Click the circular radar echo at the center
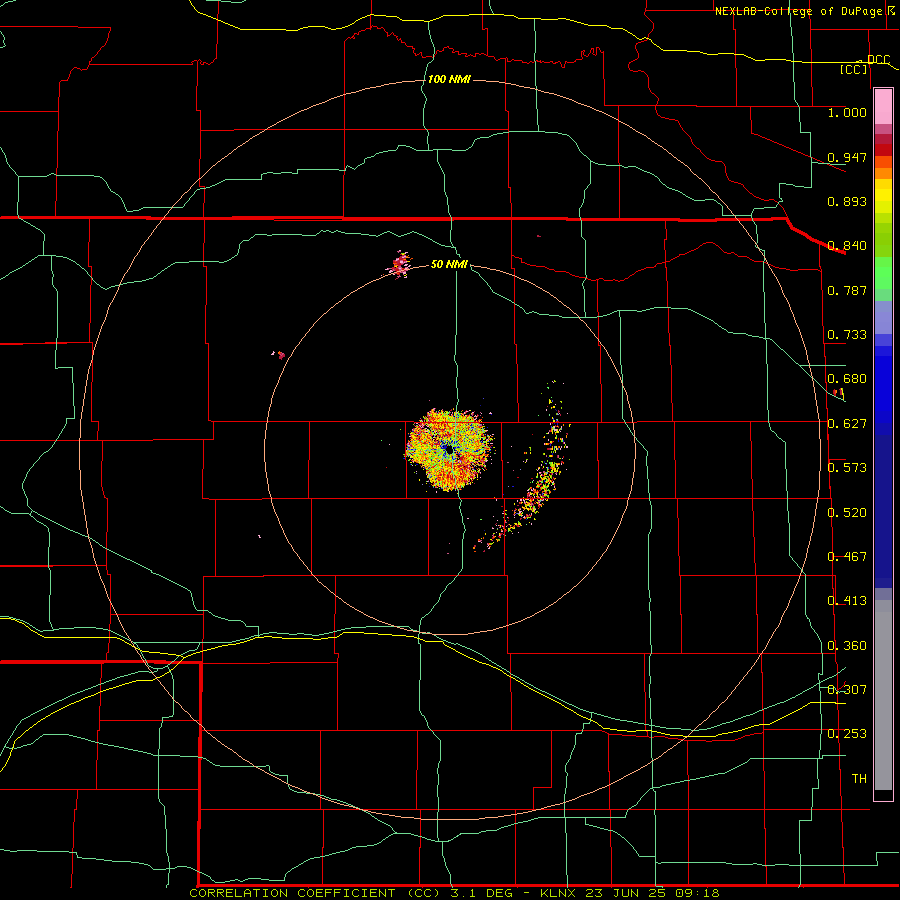The width and height of the screenshot is (900, 900). click(449, 449)
